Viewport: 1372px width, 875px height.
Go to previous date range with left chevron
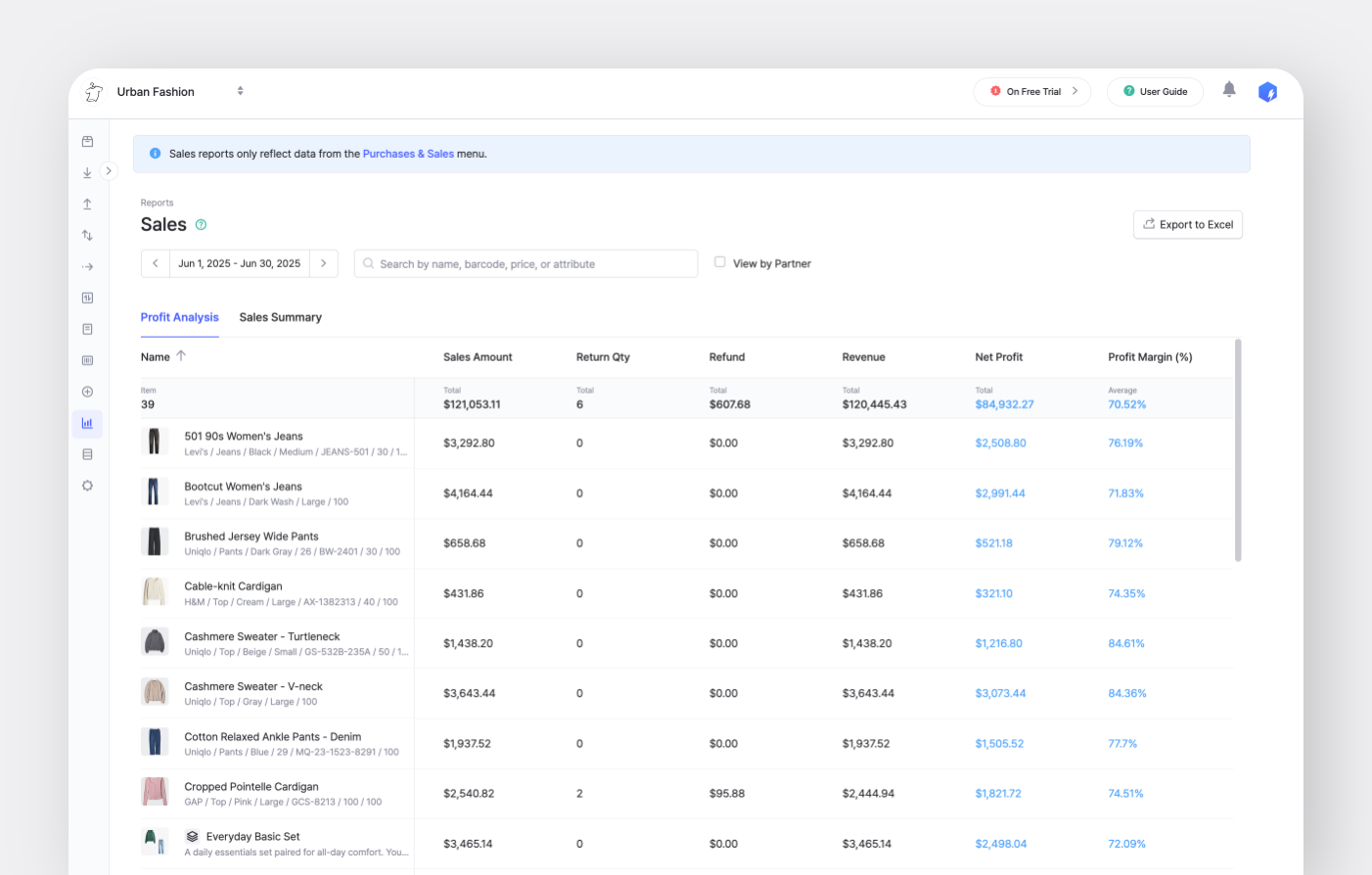[x=155, y=263]
